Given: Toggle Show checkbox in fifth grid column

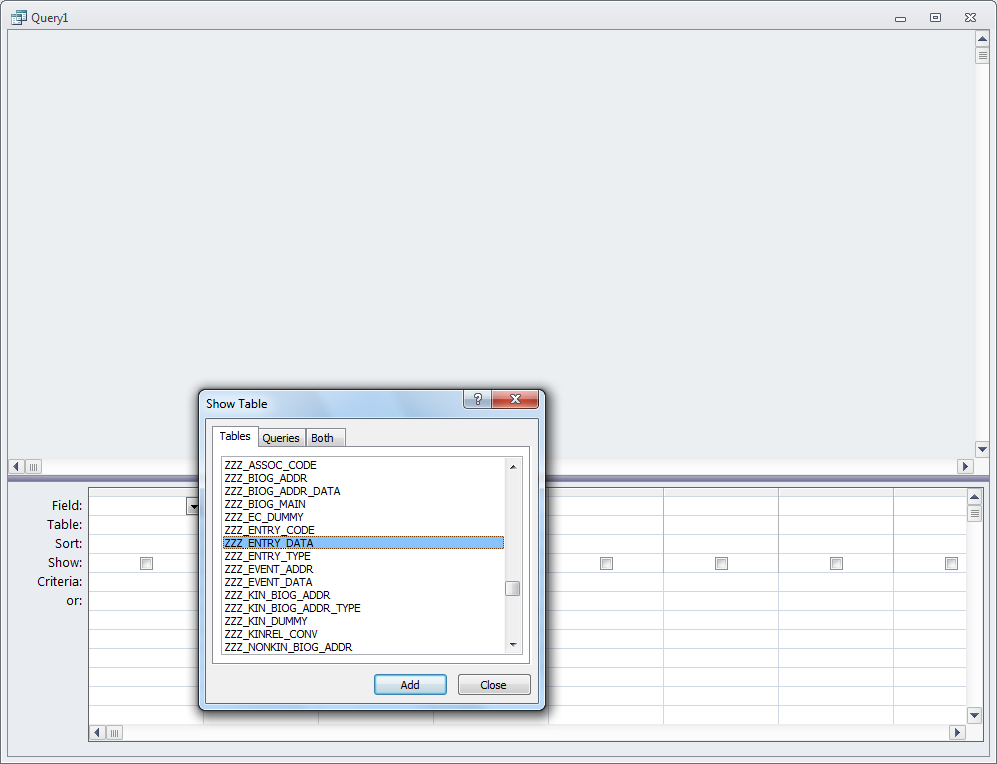Looking at the screenshot, I should [606, 563].
